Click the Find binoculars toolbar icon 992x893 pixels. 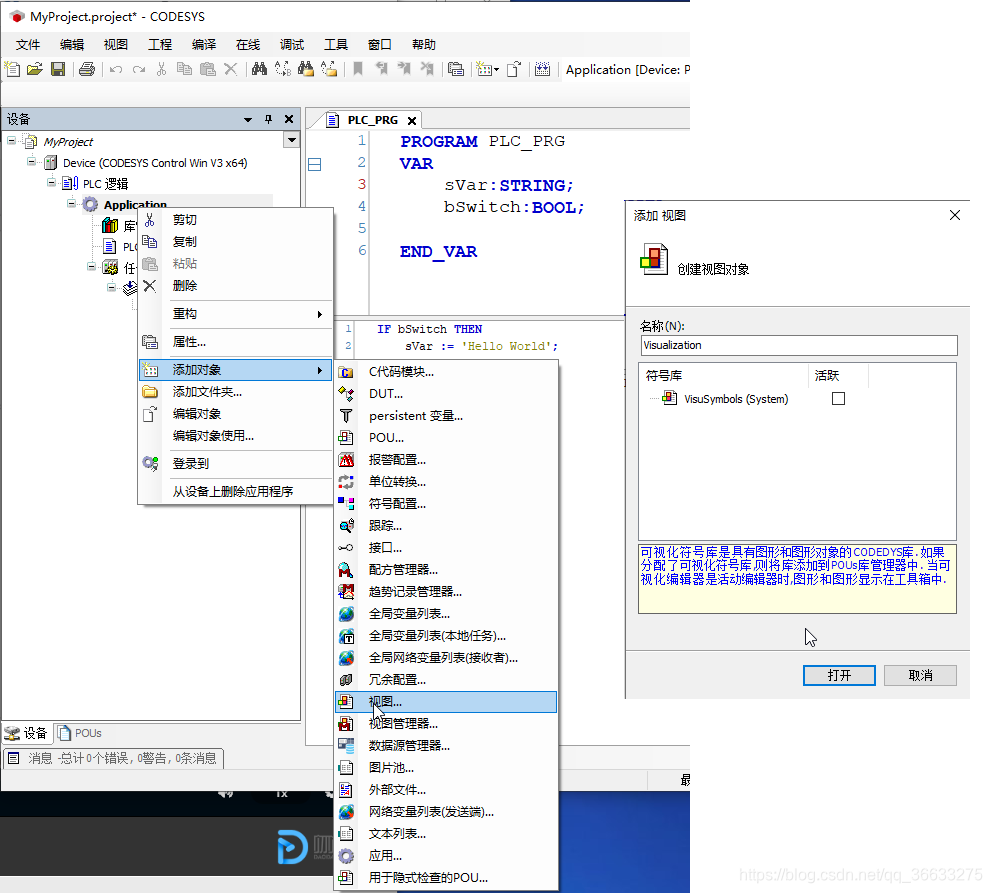point(259,69)
